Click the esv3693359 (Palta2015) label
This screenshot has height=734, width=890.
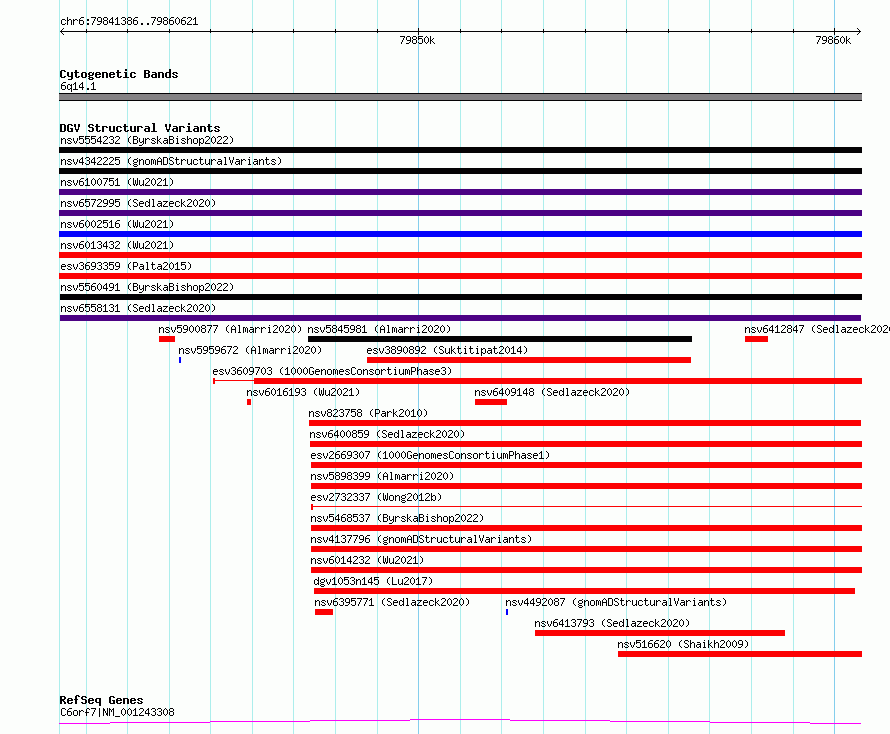click(x=126, y=266)
